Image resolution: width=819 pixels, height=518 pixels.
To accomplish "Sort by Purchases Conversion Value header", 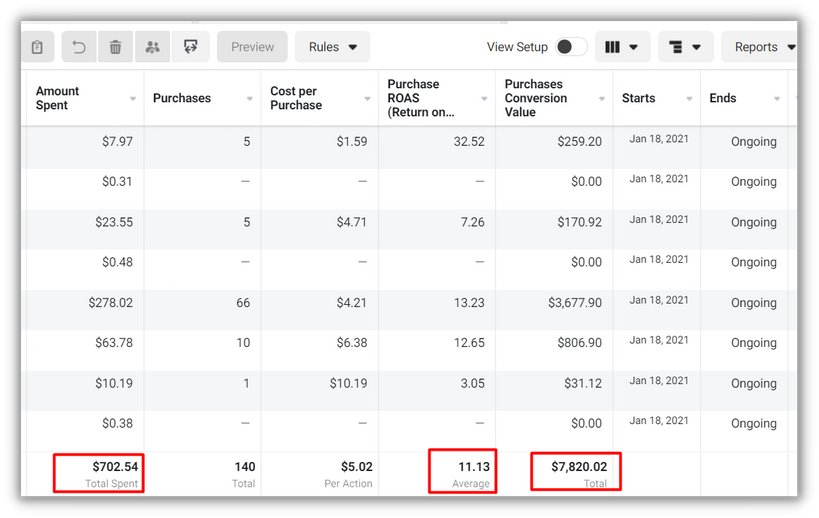I will [536, 98].
